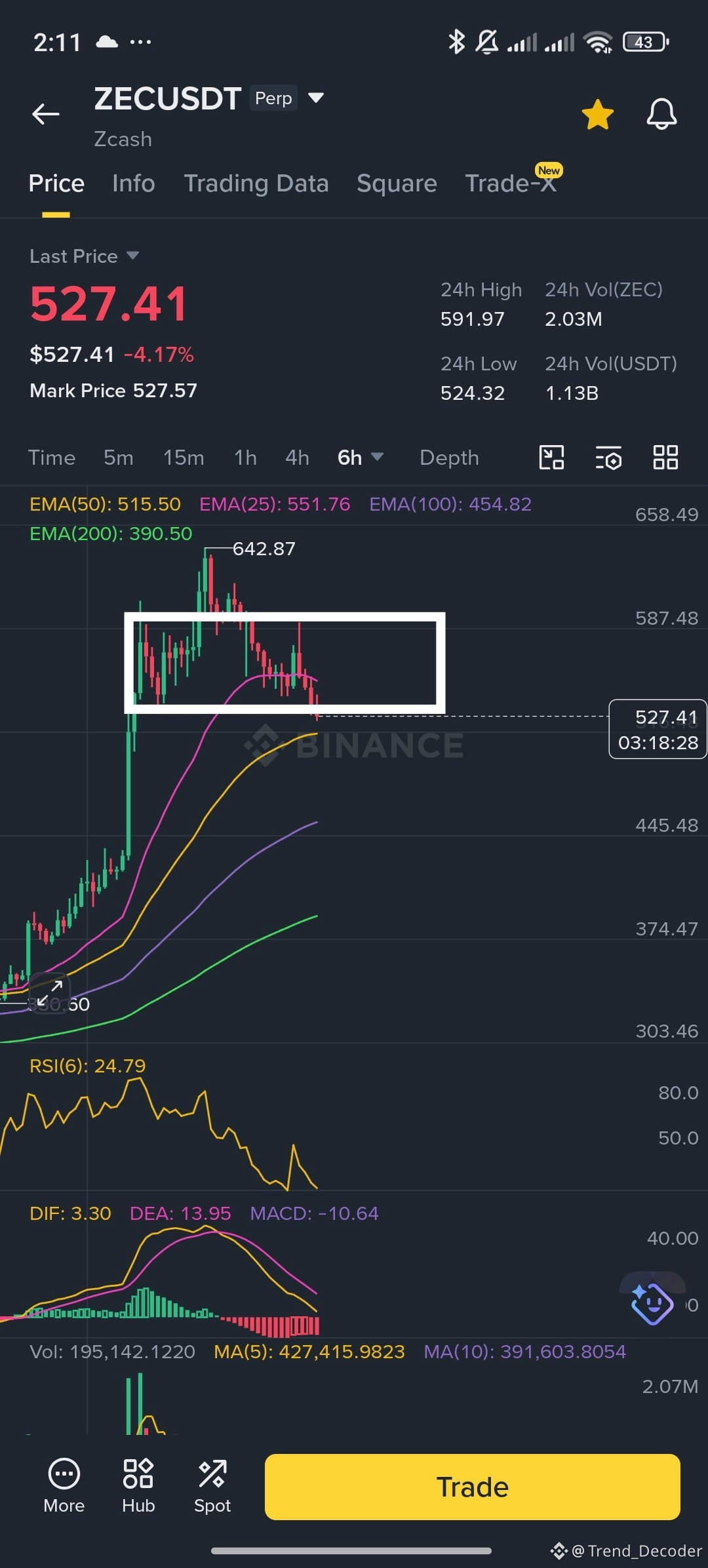This screenshot has width=708, height=1568.
Task: Go back using the arrow icon
Action: coord(46,114)
